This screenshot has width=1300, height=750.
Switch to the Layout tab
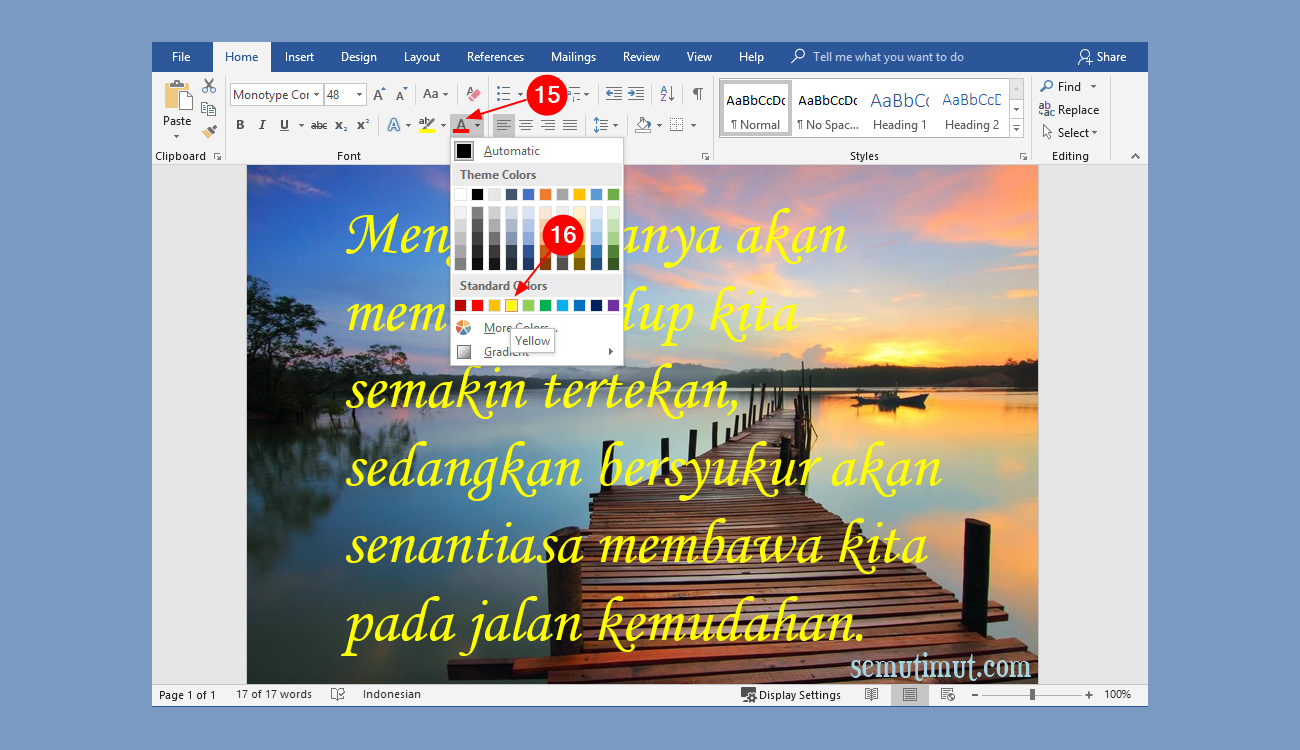[x=422, y=57]
